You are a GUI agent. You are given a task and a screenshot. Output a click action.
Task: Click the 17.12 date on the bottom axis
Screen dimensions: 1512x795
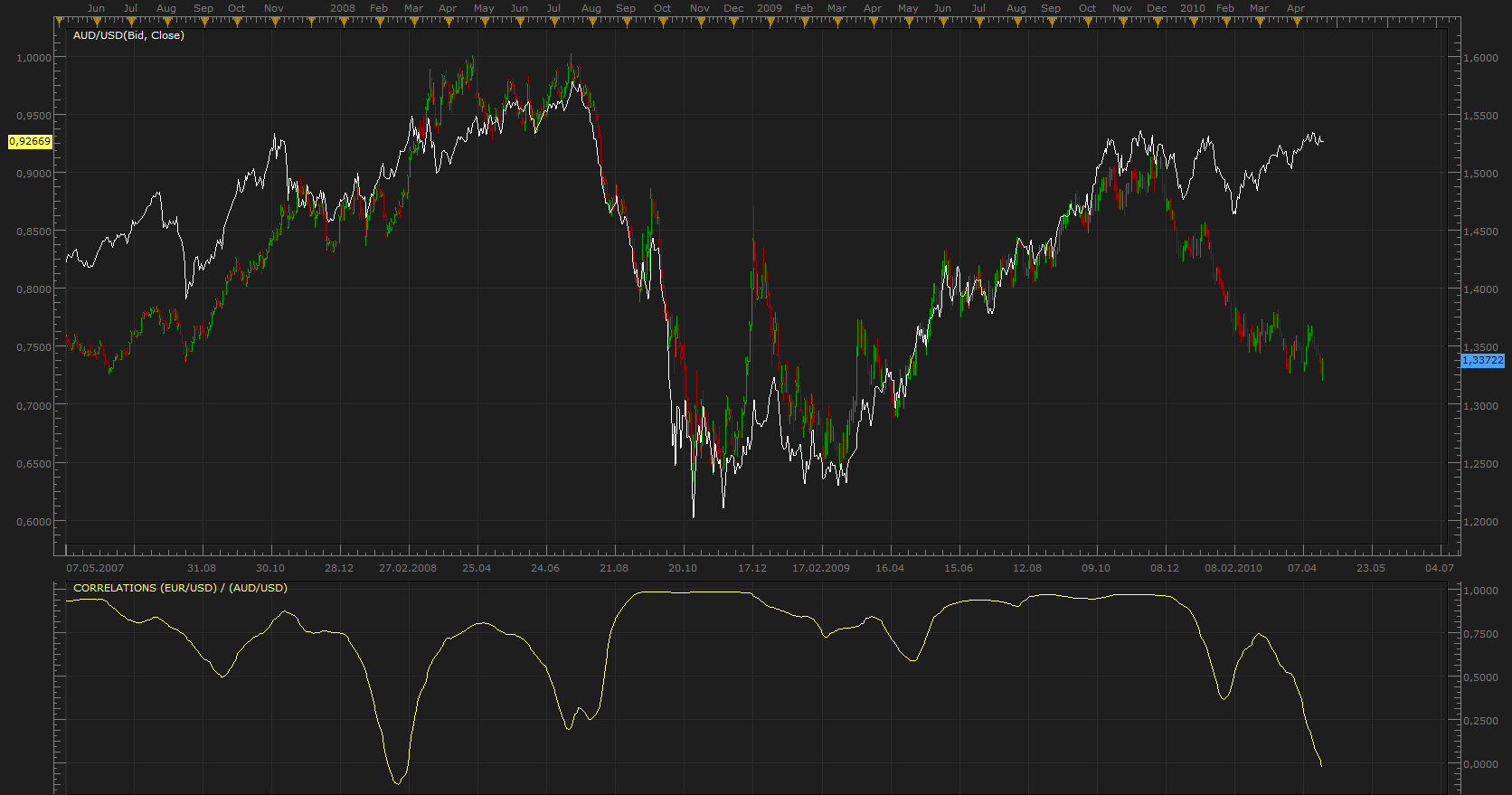click(x=752, y=568)
